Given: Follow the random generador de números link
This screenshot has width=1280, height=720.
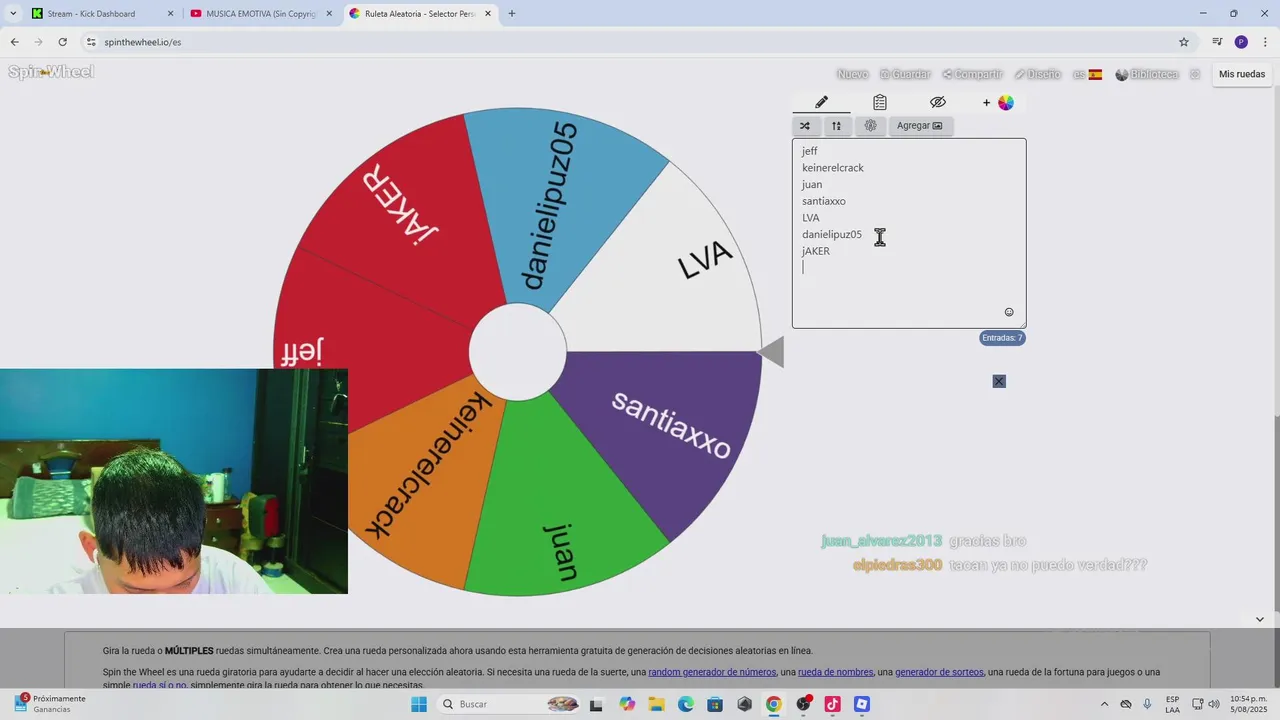Looking at the screenshot, I should 712,672.
